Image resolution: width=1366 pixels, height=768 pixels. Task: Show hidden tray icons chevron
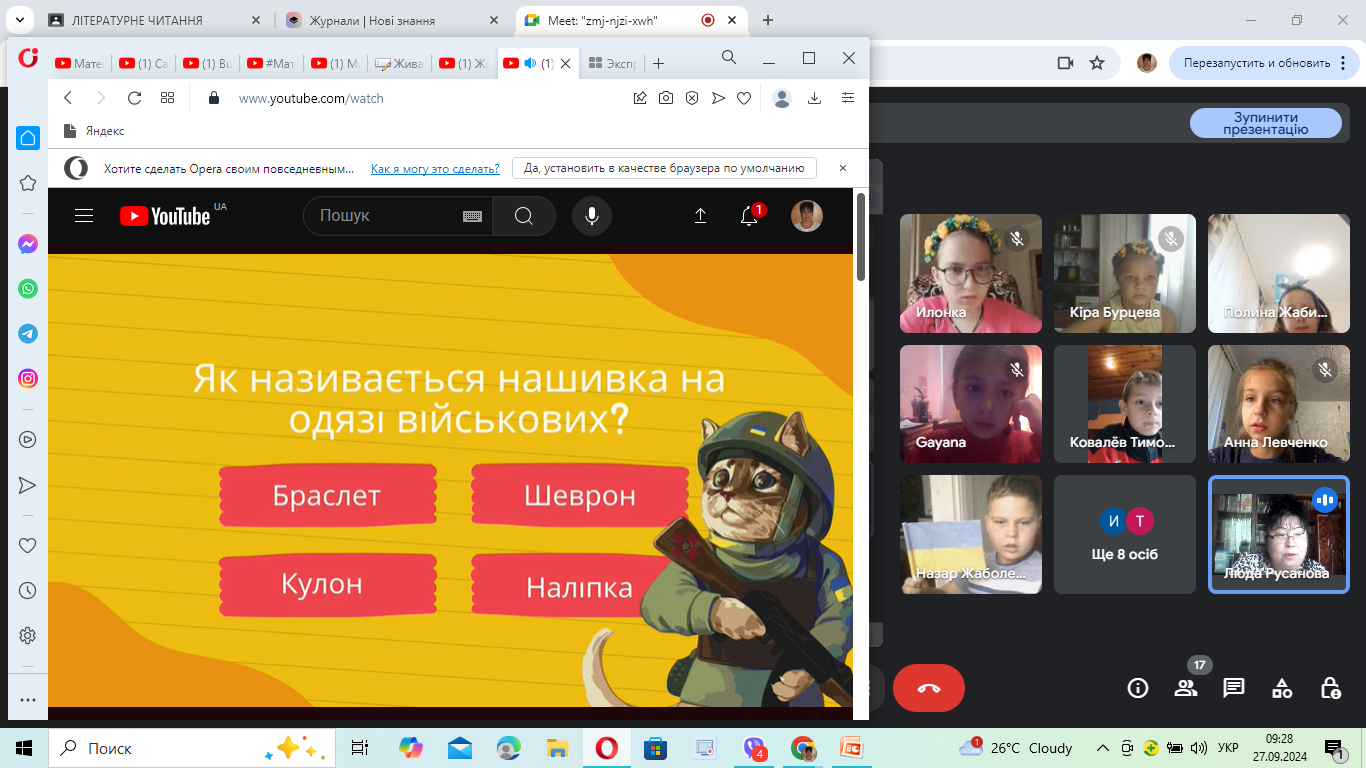pyautogui.click(x=1103, y=748)
